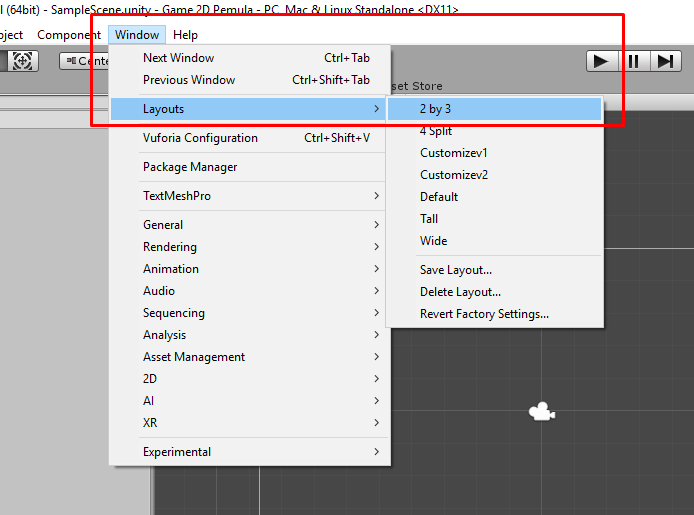Screen dimensions: 694x515
Task: Select the Wide layout
Action: (x=494, y=241)
